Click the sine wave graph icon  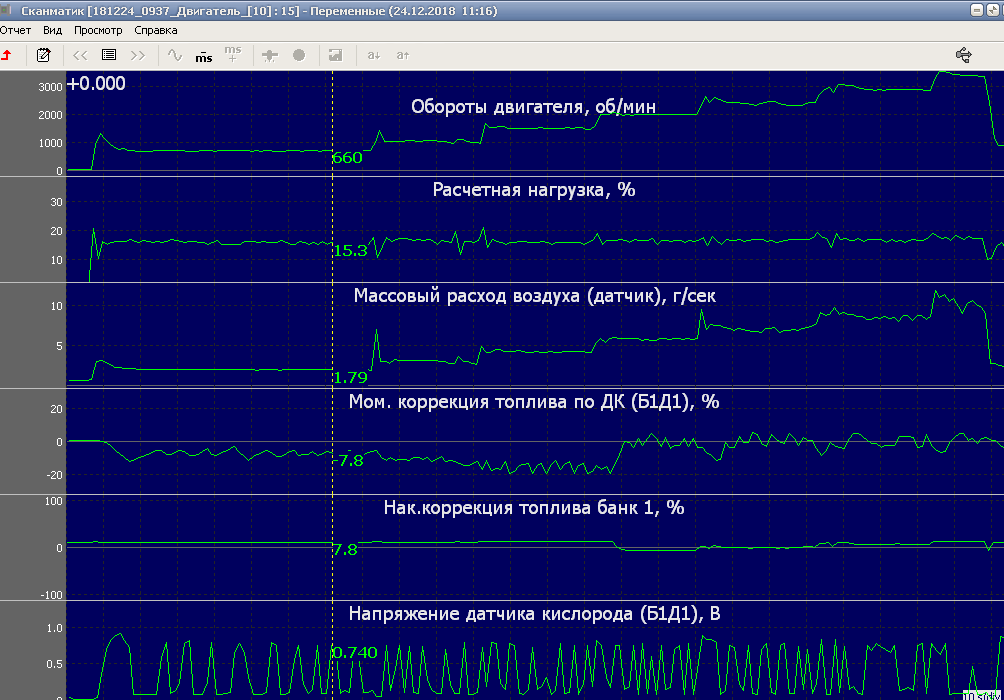click(x=175, y=55)
